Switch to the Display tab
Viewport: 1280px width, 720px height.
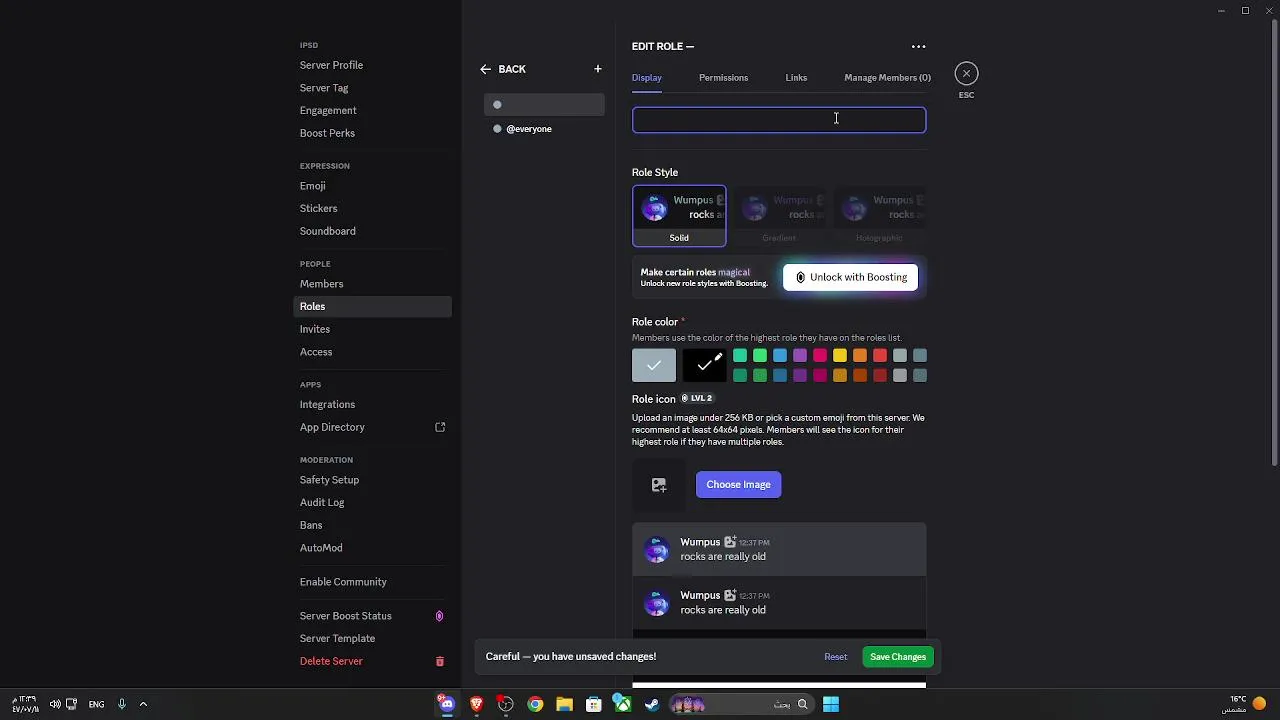(x=647, y=77)
